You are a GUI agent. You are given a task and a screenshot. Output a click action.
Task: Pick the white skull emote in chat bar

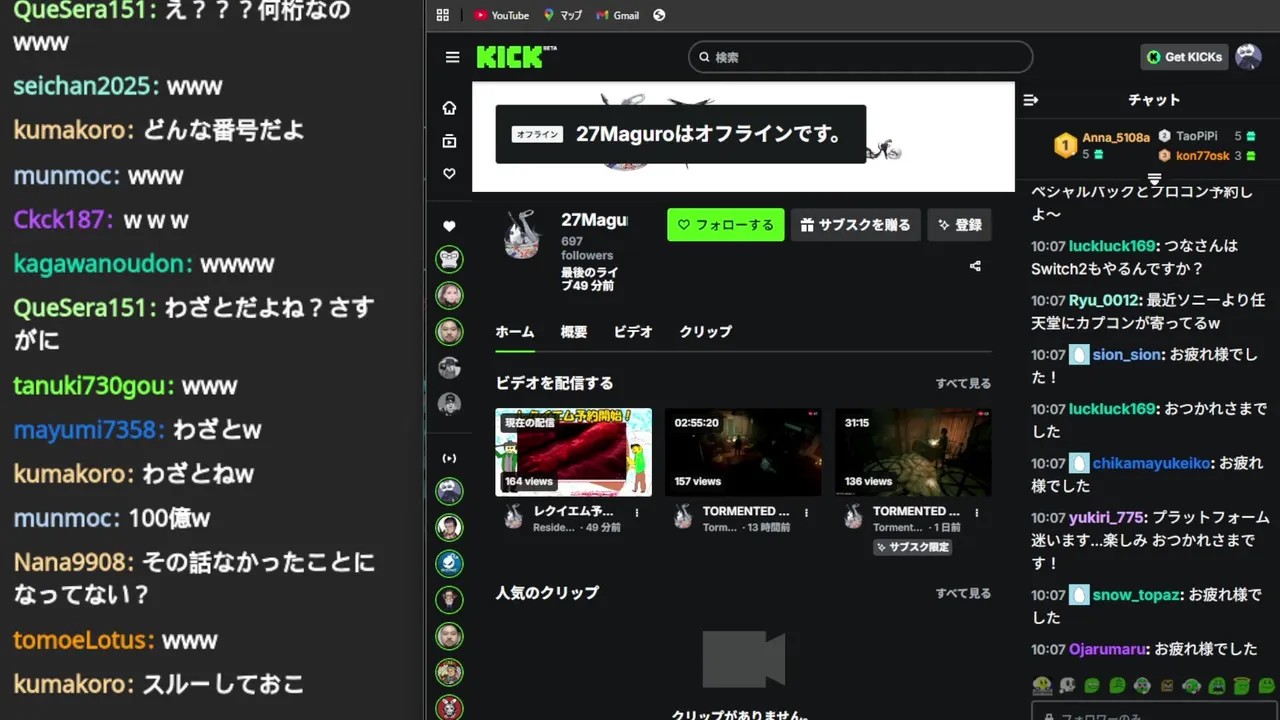click(1068, 686)
